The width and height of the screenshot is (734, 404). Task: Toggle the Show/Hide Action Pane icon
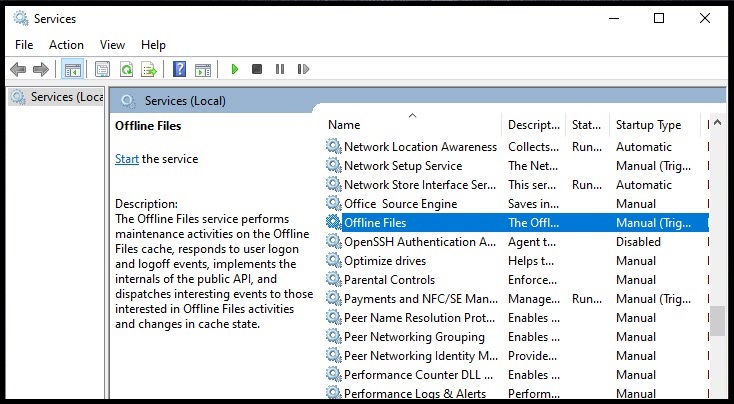(203, 70)
